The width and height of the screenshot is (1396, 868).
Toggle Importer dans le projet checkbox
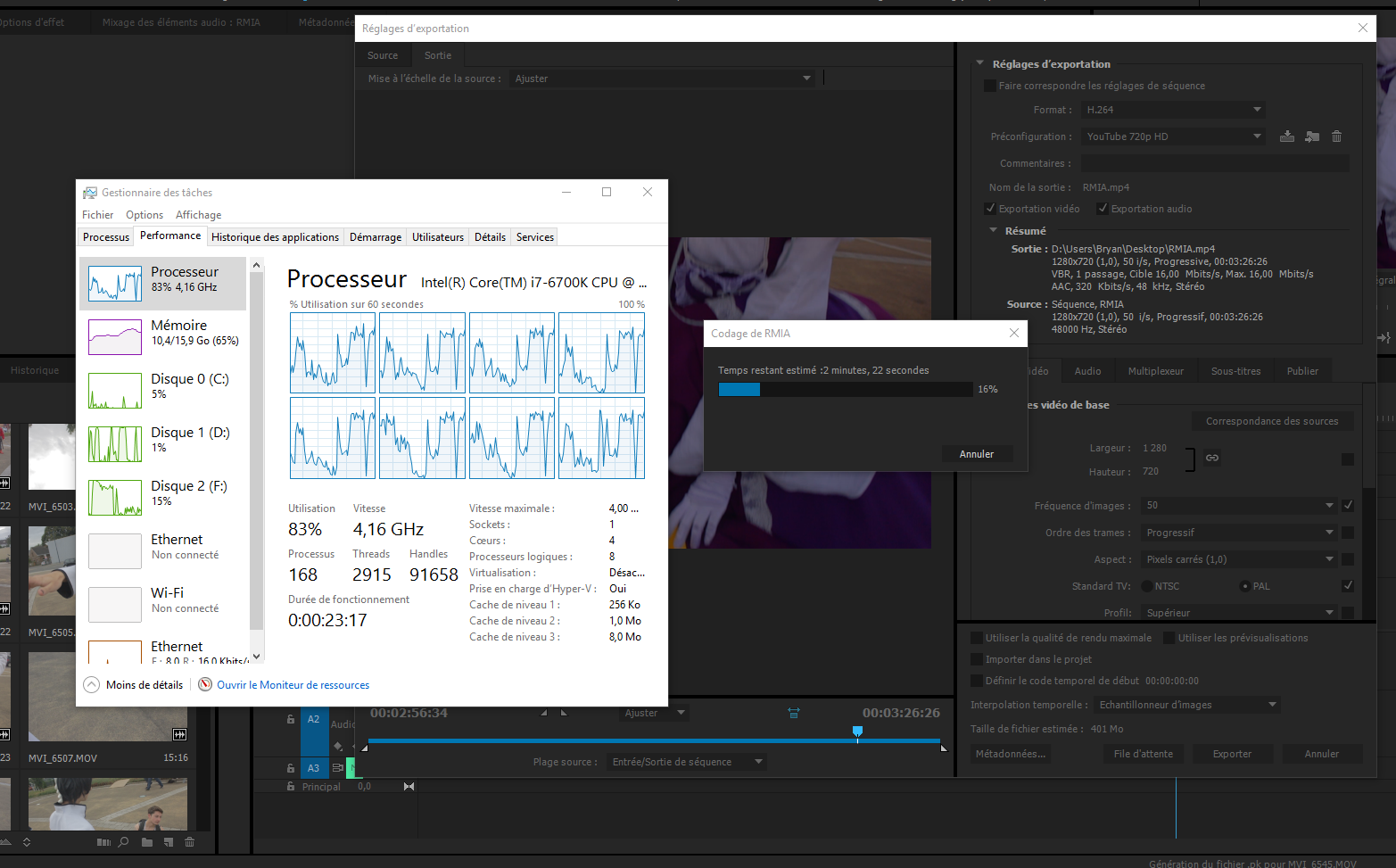(x=977, y=659)
